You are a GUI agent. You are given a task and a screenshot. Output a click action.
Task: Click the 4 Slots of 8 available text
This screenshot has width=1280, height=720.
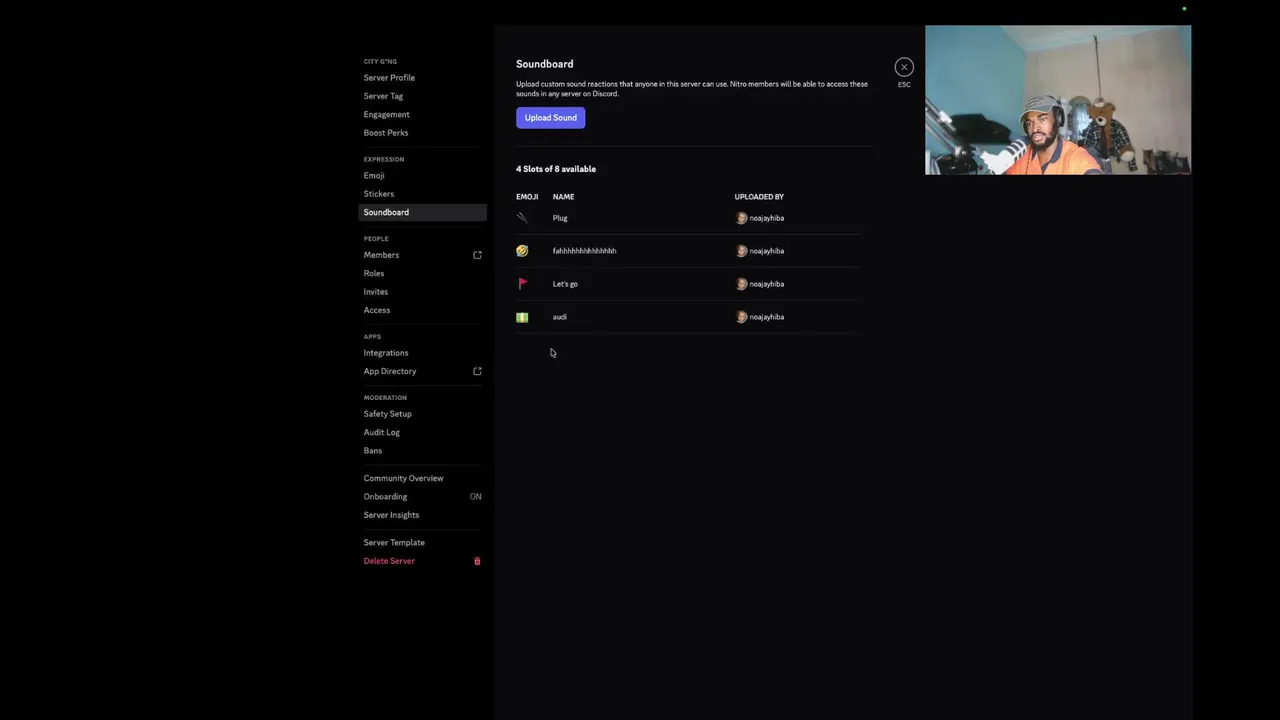coord(556,169)
